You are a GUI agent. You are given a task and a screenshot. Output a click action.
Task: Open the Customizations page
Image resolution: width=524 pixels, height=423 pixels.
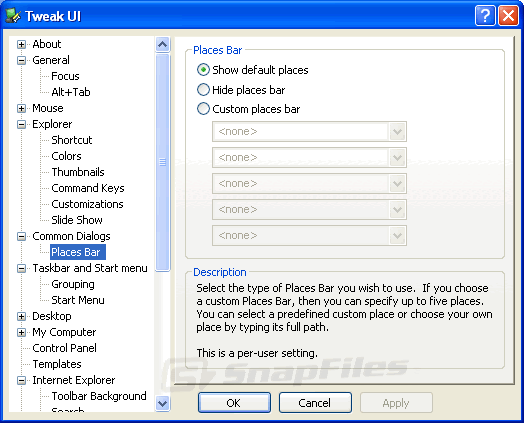[88, 204]
